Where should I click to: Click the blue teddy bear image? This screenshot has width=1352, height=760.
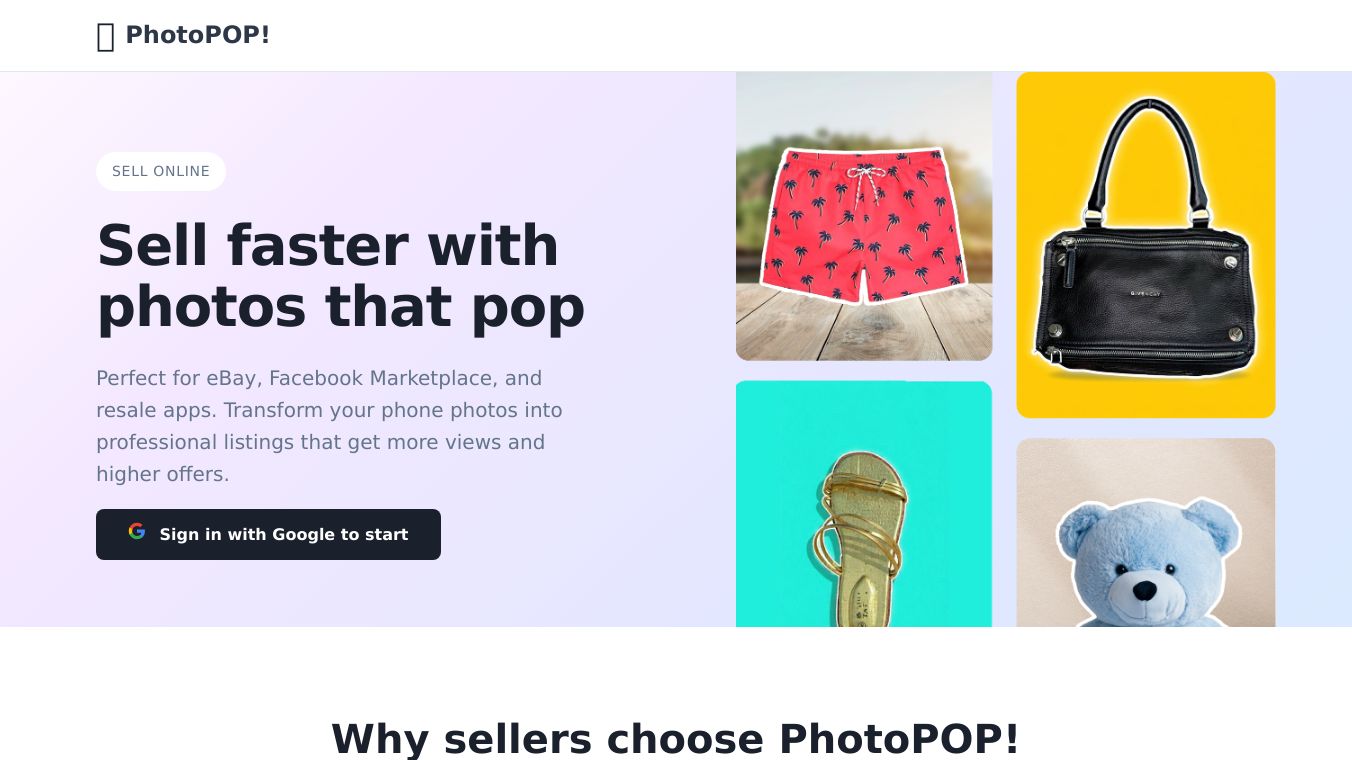[1146, 533]
